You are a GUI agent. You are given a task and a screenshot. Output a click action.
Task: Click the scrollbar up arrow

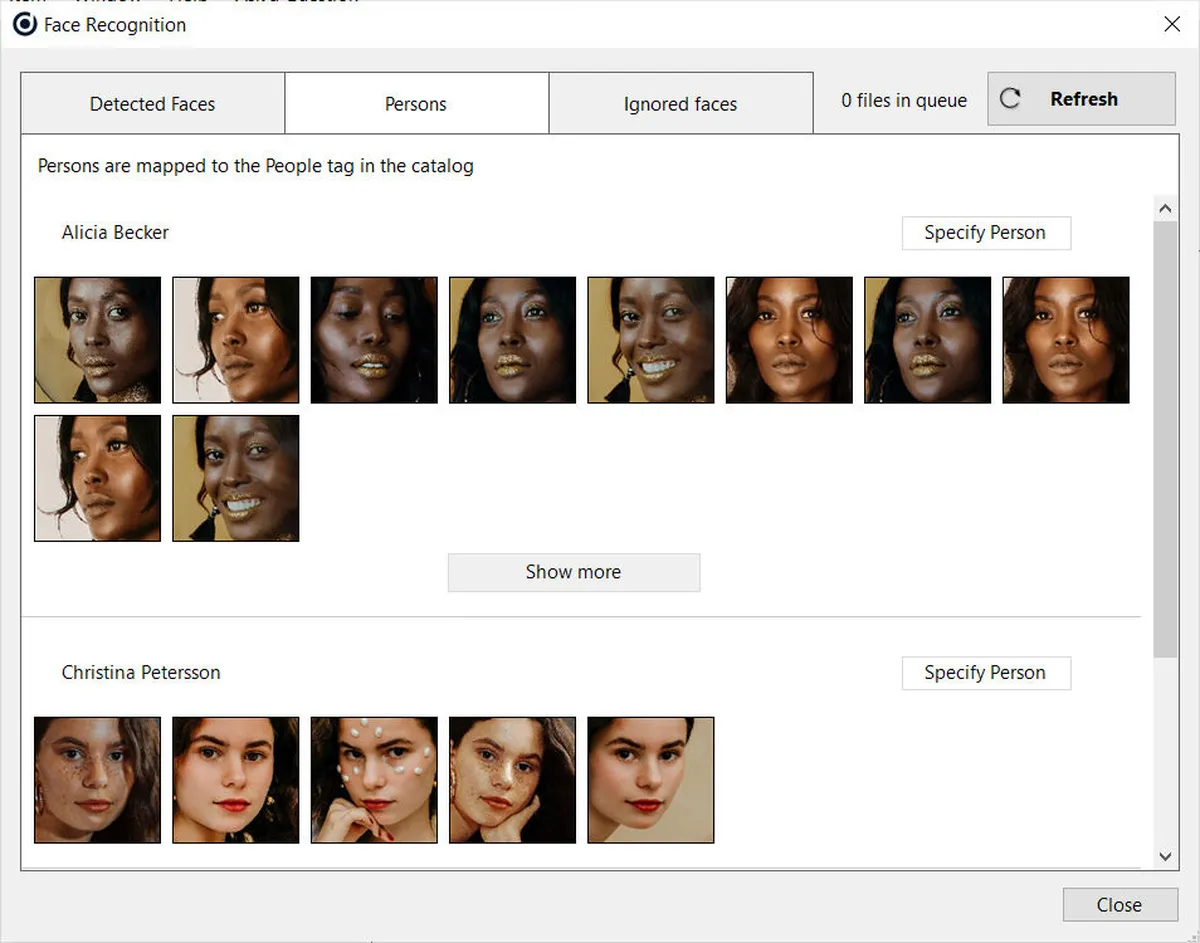[1164, 208]
